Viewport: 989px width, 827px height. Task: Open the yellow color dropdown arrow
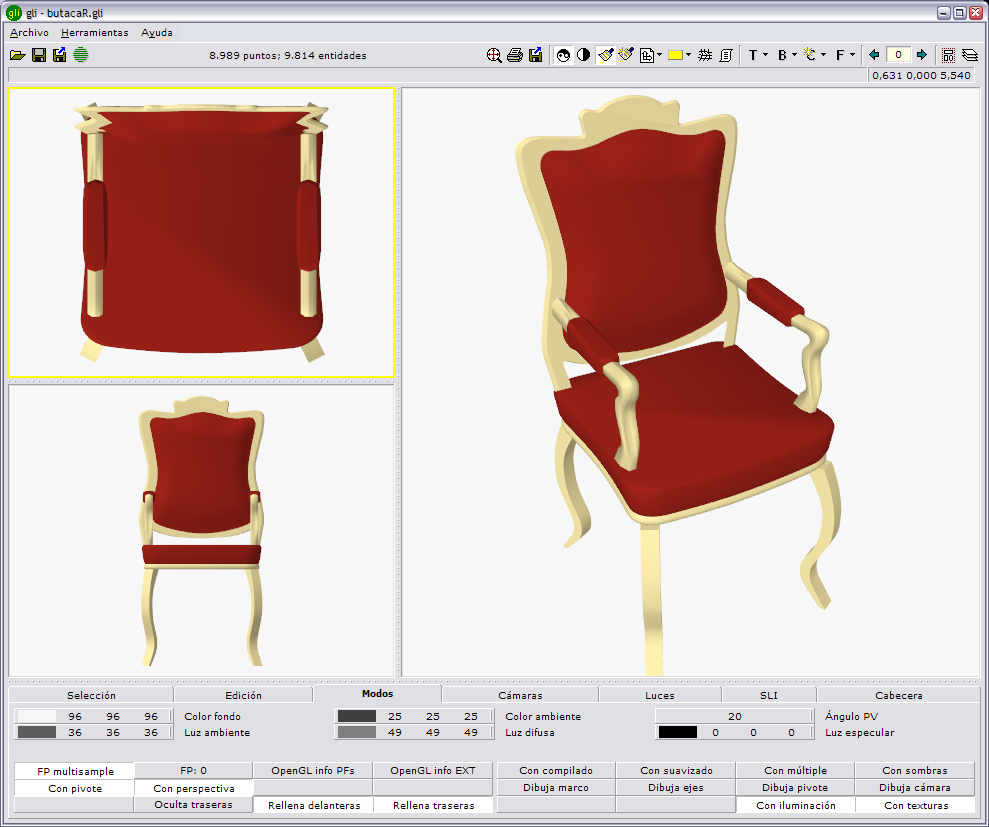coord(688,55)
